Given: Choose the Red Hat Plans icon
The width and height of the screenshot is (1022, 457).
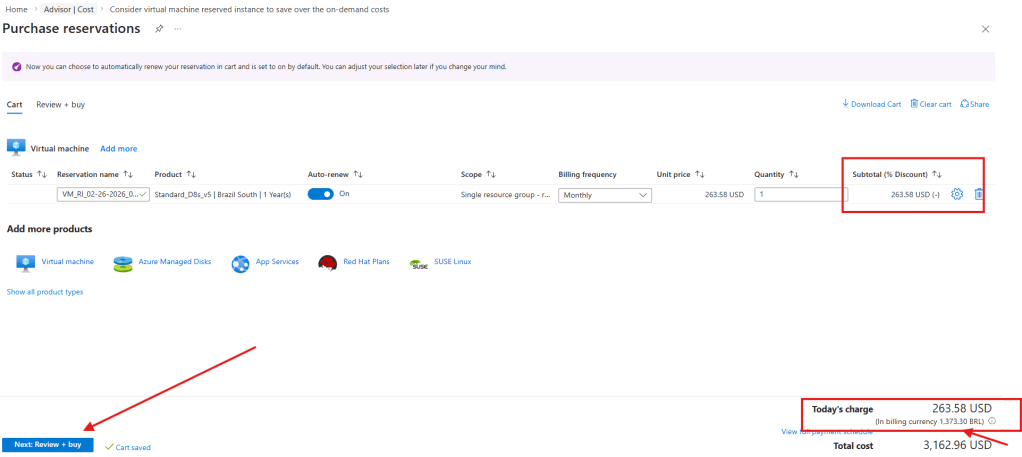Looking at the screenshot, I should point(326,263).
